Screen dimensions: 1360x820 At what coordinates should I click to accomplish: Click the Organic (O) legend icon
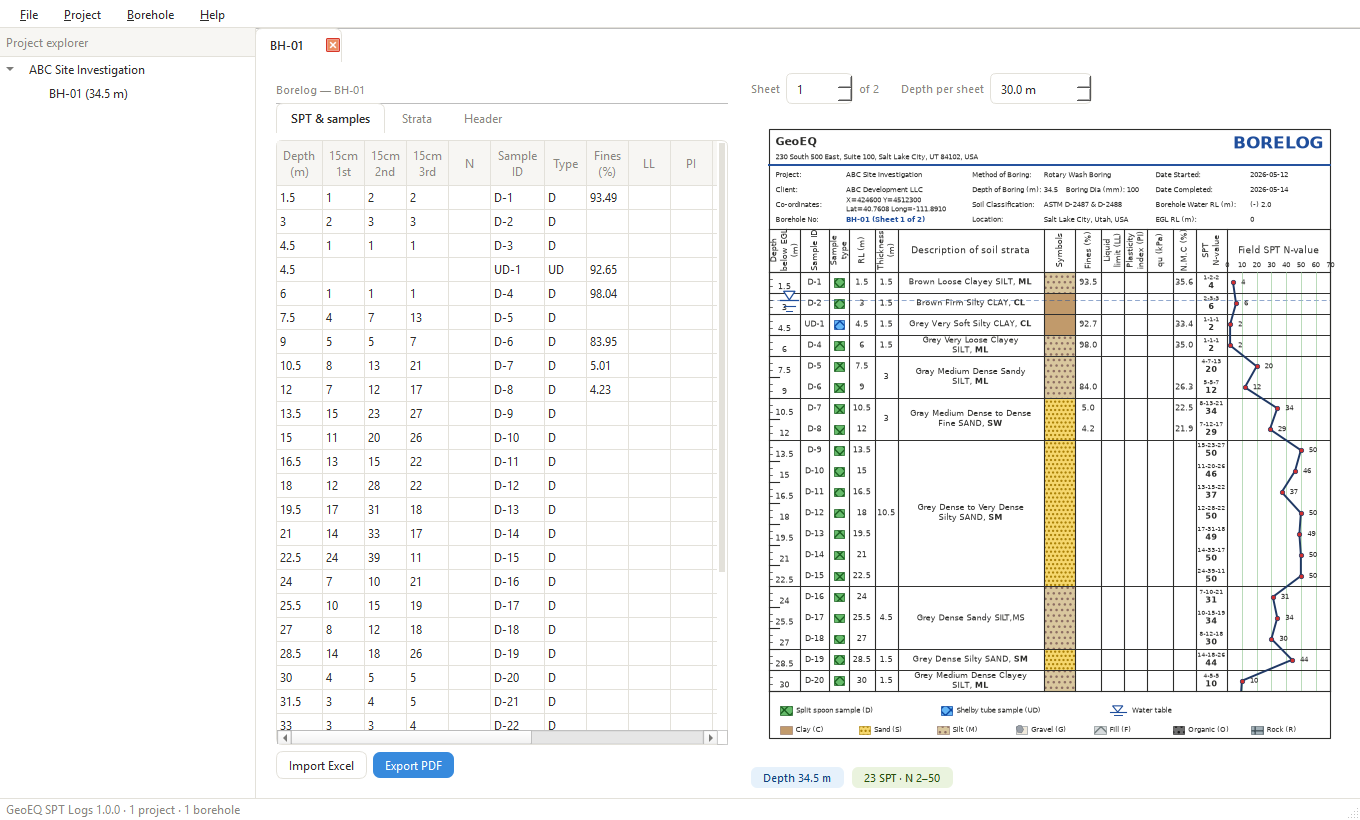coord(1179,730)
